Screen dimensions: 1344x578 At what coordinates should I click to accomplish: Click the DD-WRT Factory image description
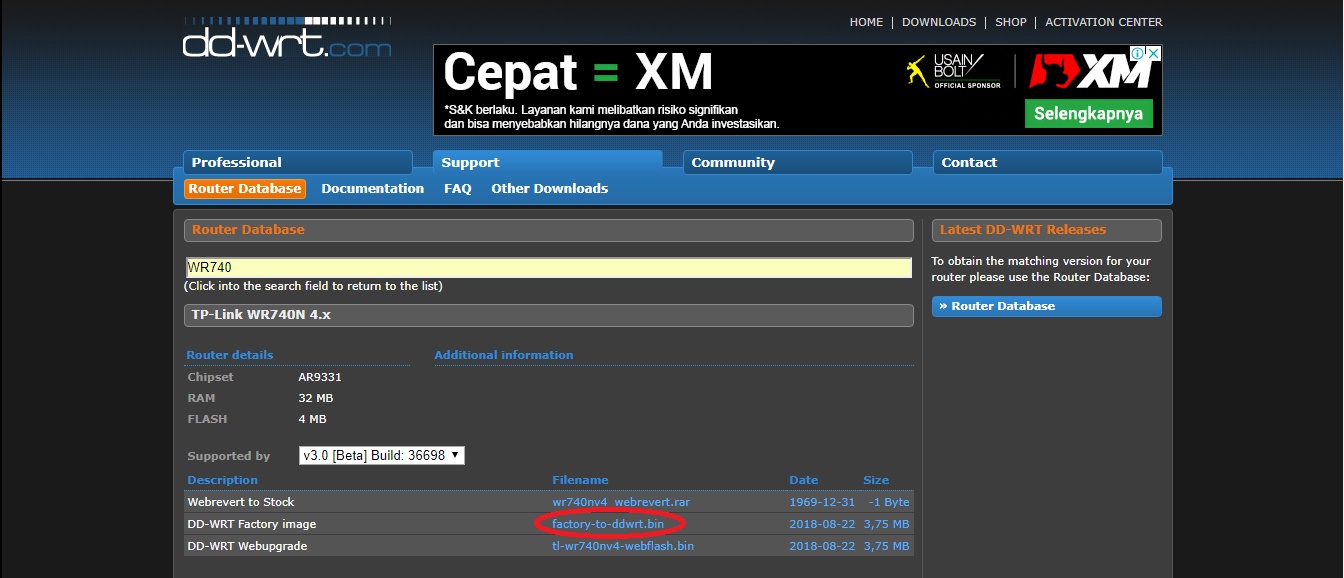(252, 524)
